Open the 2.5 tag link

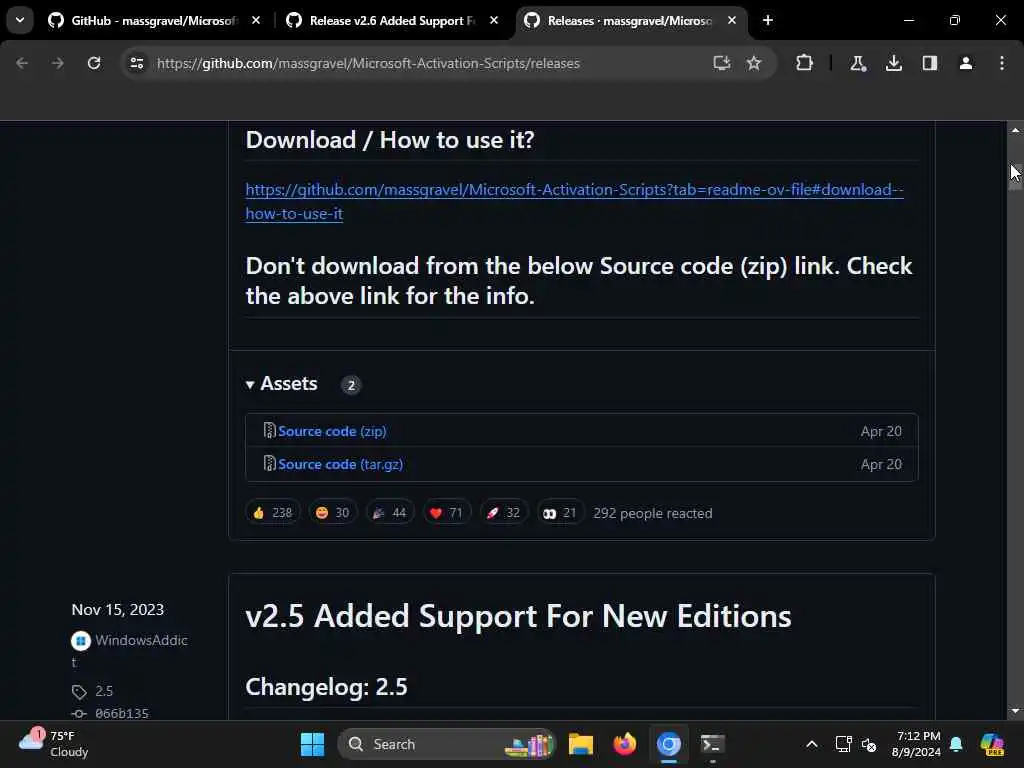(x=104, y=691)
